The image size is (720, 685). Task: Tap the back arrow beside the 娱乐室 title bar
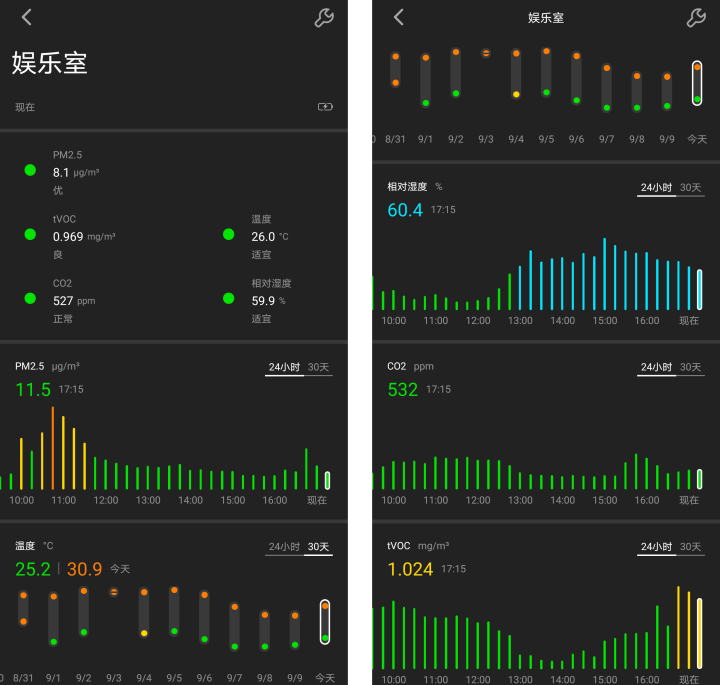(399, 17)
